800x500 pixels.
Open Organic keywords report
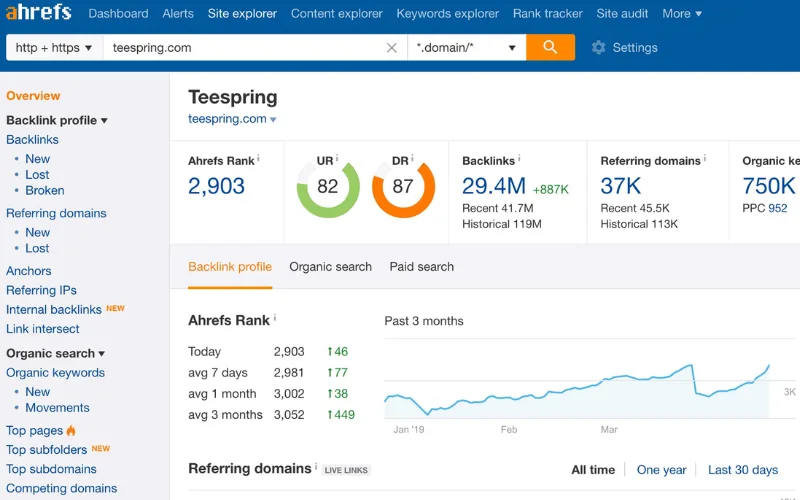pyautogui.click(x=55, y=373)
